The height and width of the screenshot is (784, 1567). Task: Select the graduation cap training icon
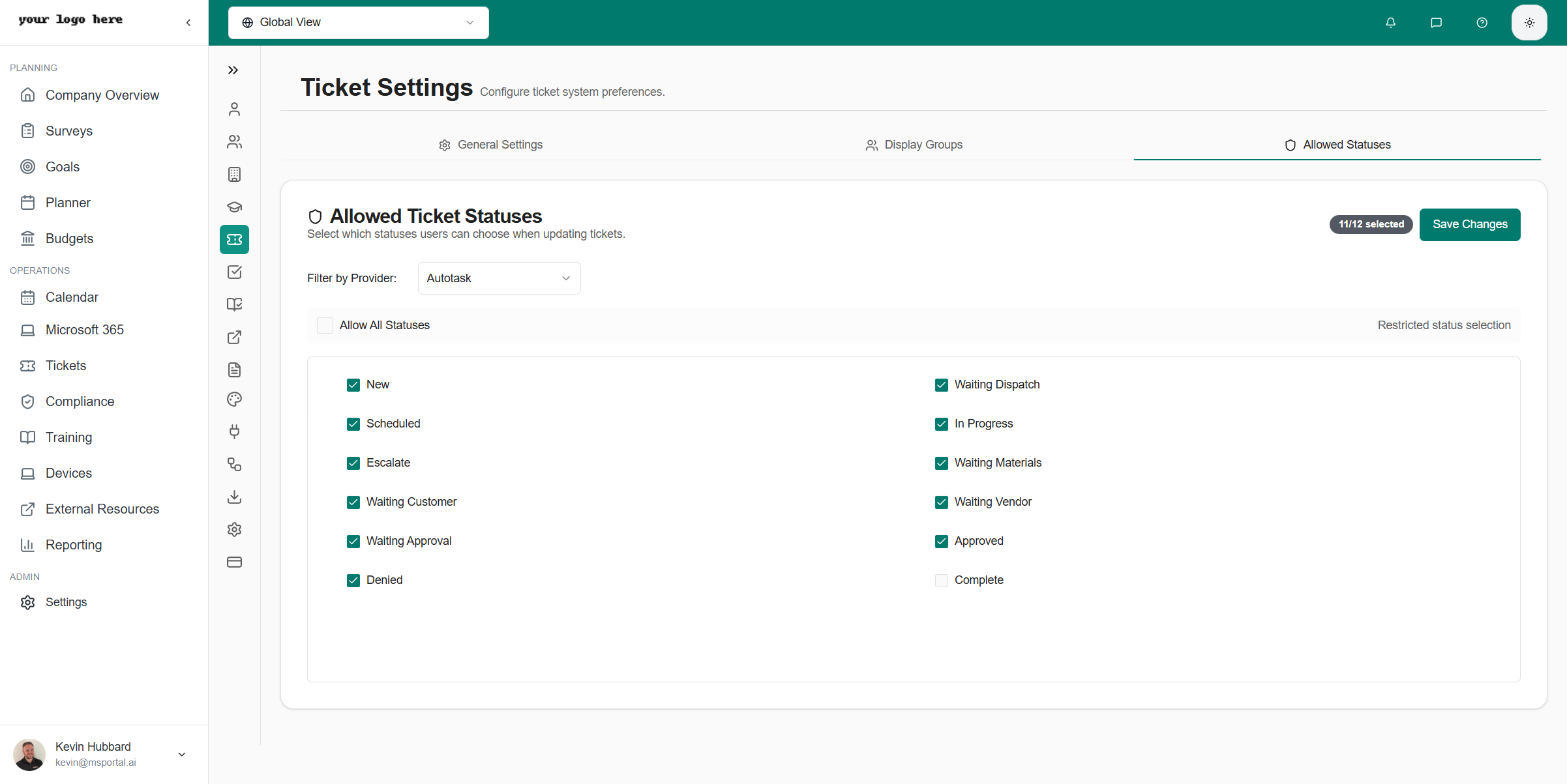[234, 207]
